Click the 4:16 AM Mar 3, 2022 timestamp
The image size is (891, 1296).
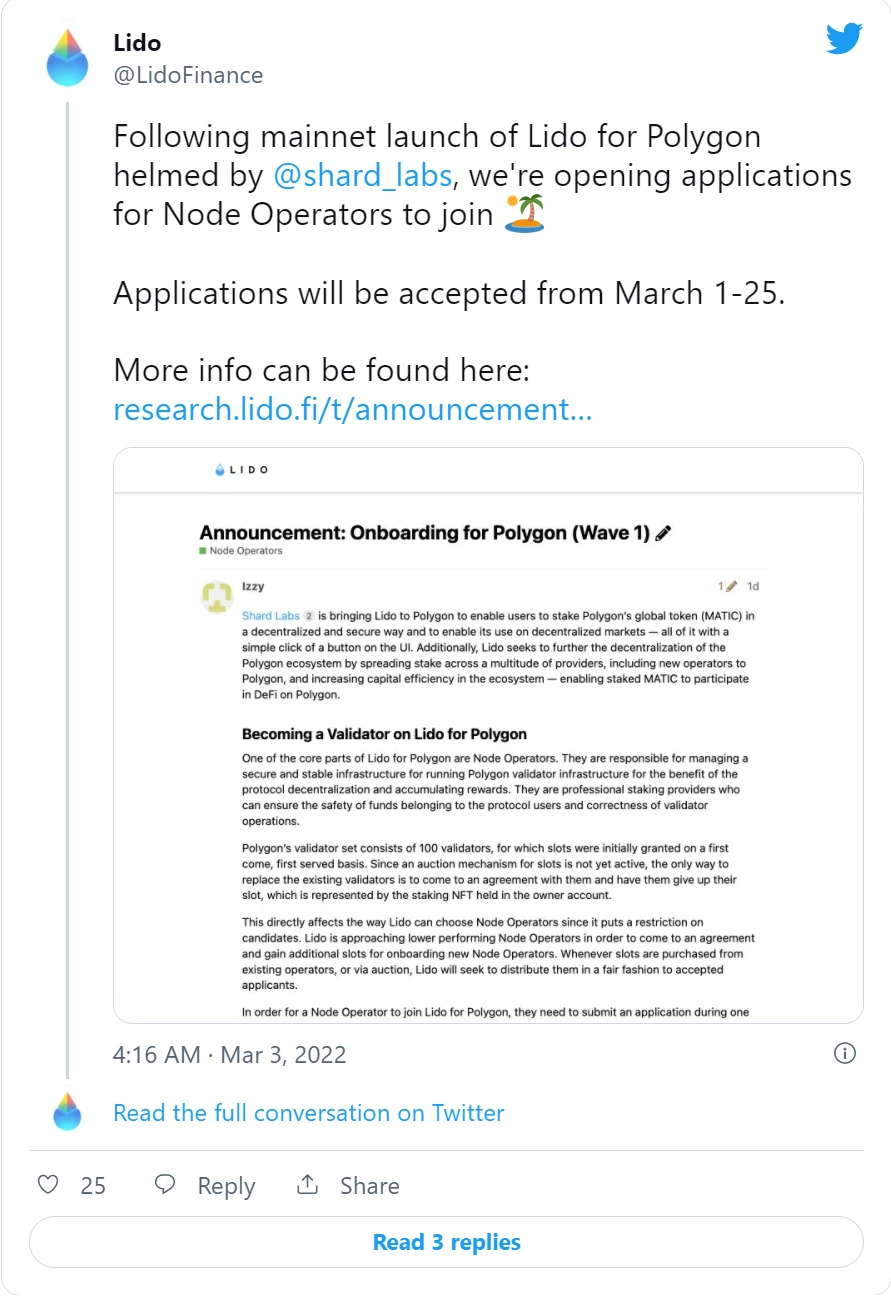(230, 1054)
